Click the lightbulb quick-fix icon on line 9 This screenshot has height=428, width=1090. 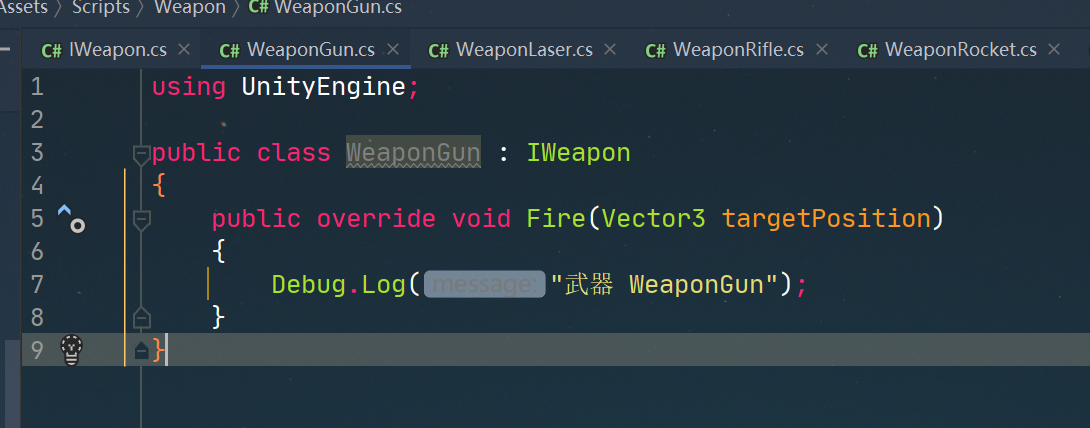click(x=72, y=349)
